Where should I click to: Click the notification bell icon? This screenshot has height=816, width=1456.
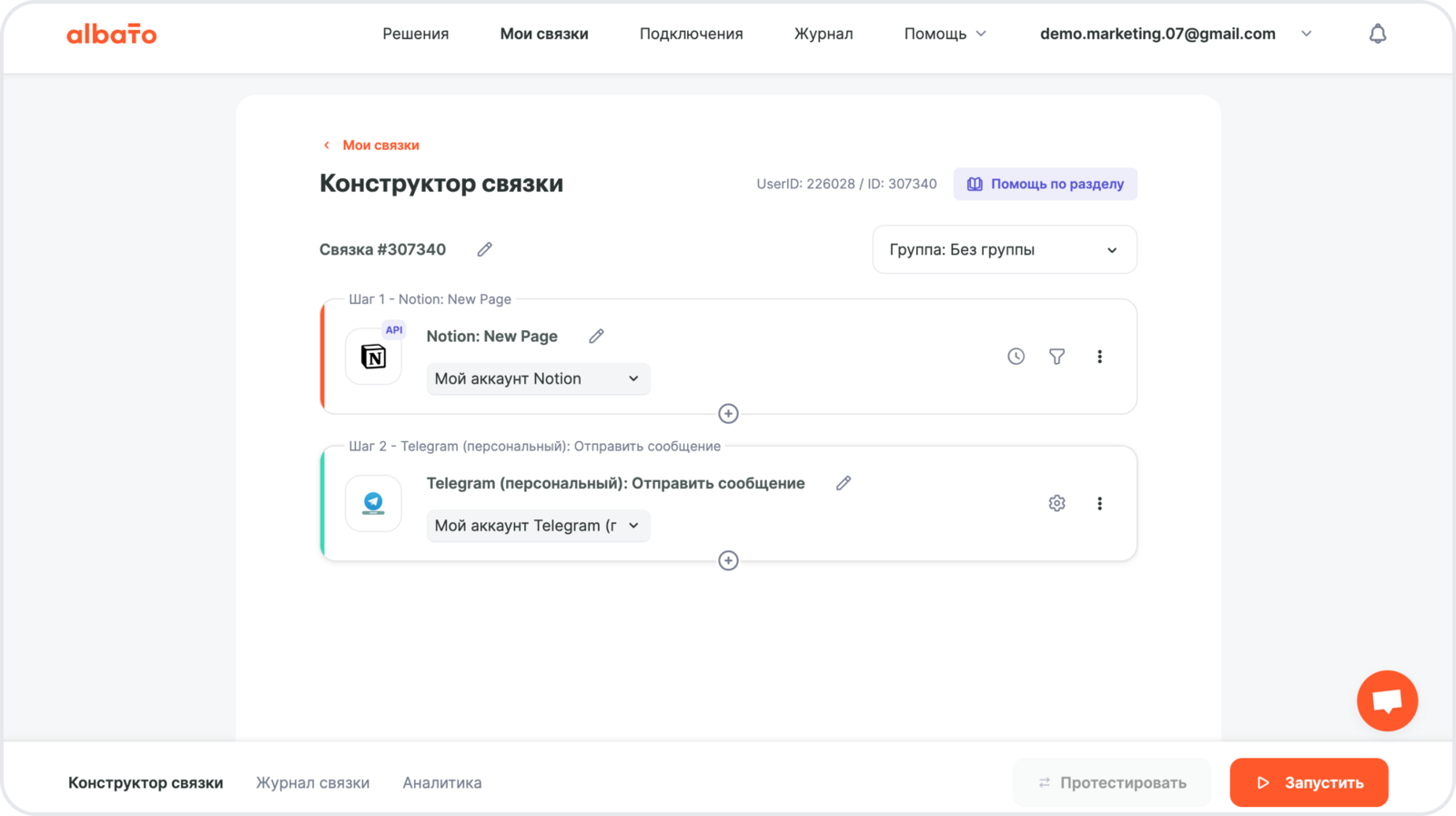(1378, 35)
